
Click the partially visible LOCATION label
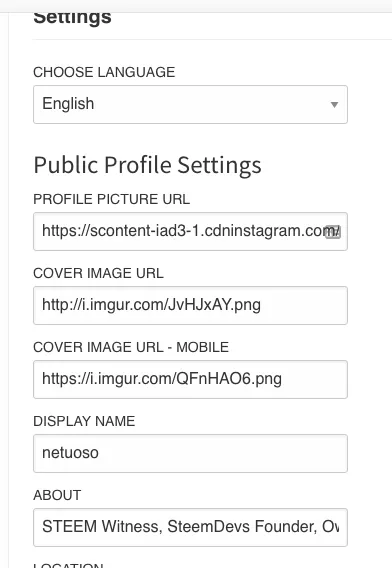pos(68,565)
